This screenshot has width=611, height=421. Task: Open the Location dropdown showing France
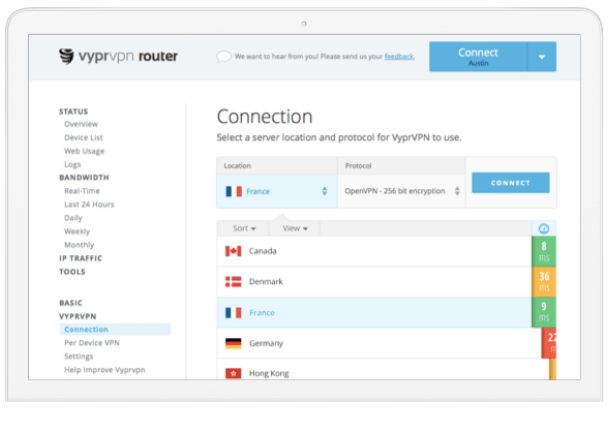tap(277, 191)
